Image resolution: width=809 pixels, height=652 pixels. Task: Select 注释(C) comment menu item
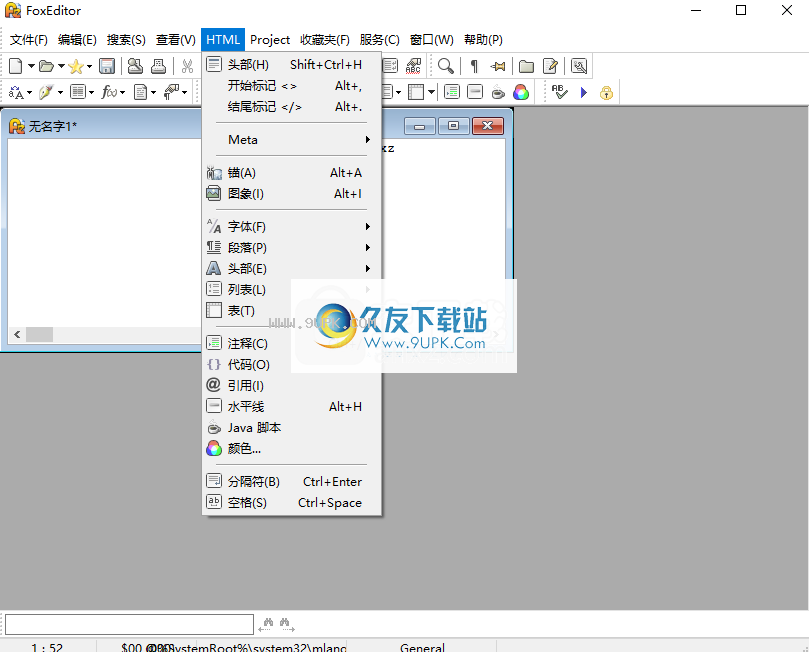292,344
